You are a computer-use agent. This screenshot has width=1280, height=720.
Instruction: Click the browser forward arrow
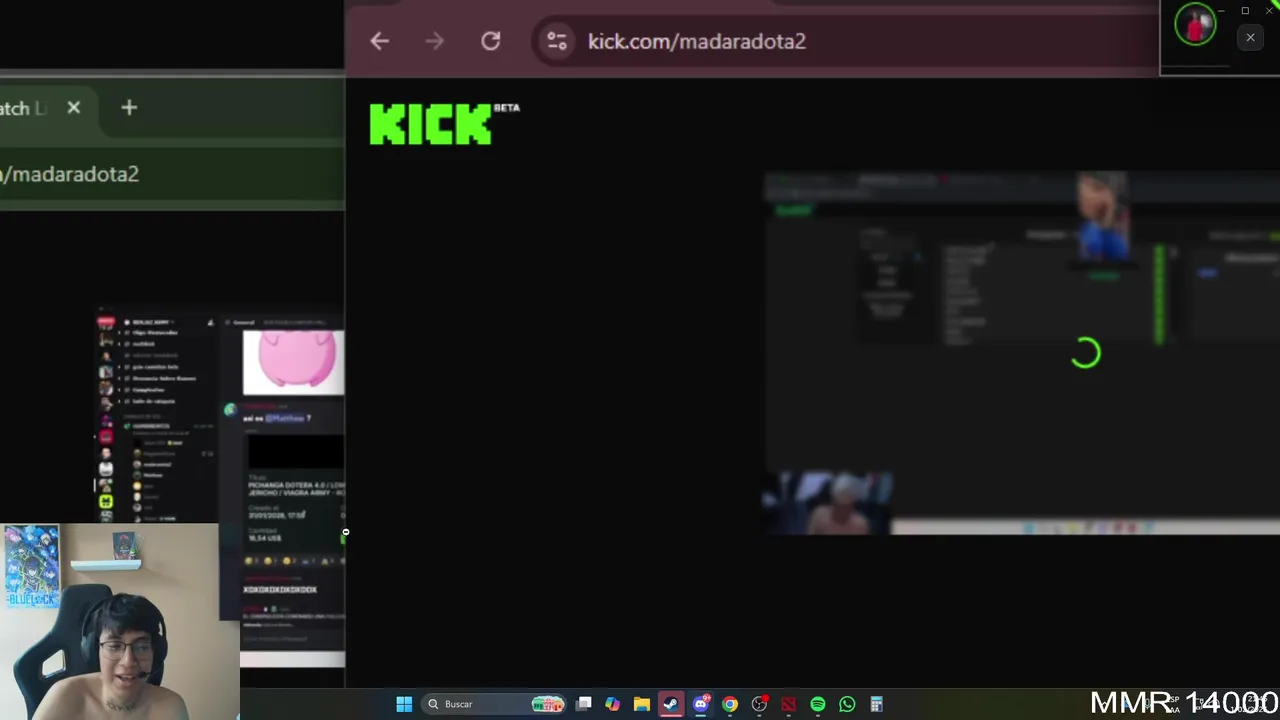(434, 41)
